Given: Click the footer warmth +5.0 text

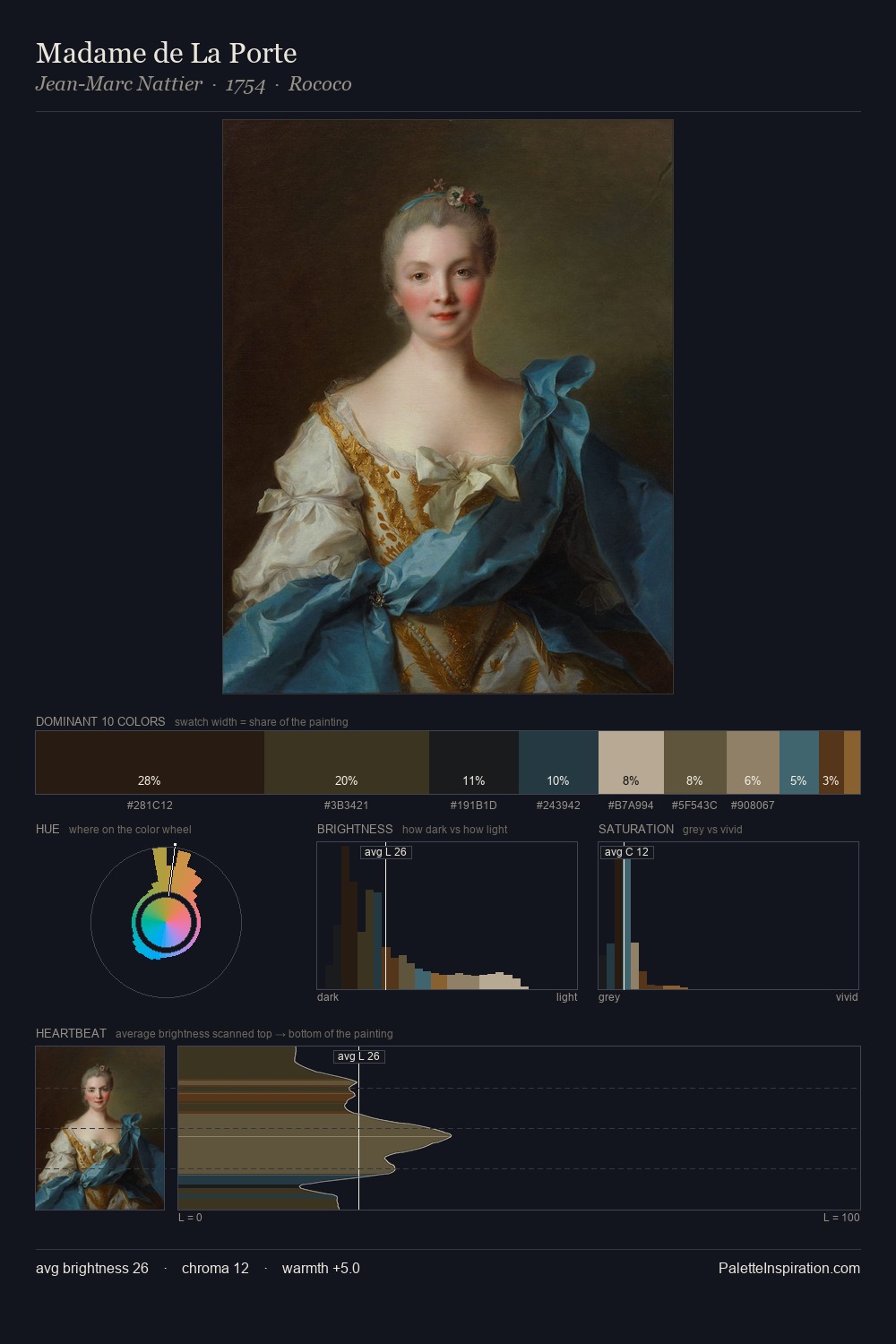Looking at the screenshot, I should pyautogui.click(x=321, y=1269).
